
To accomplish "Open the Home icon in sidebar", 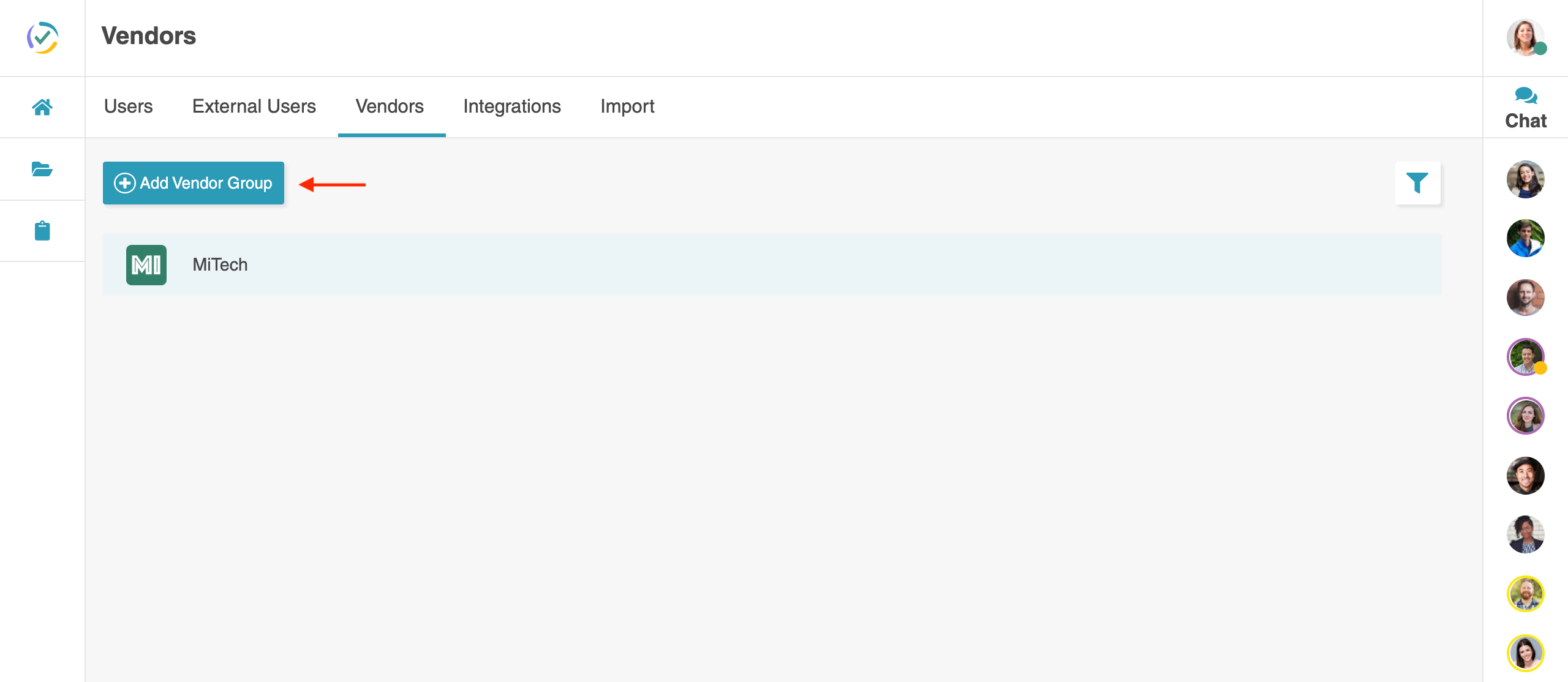I will click(42, 107).
